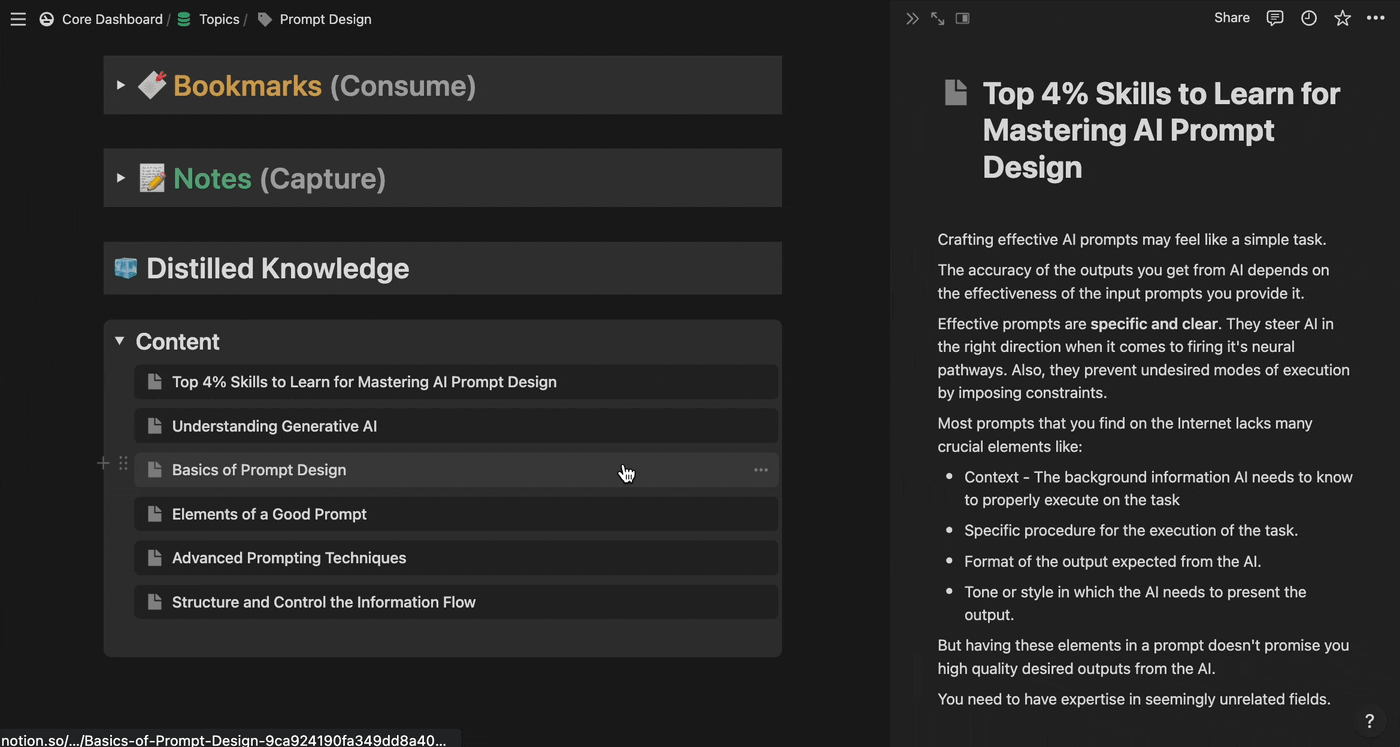The height and width of the screenshot is (747, 1400).
Task: Open row options for Basics of Prompt Design
Action: pos(760,469)
